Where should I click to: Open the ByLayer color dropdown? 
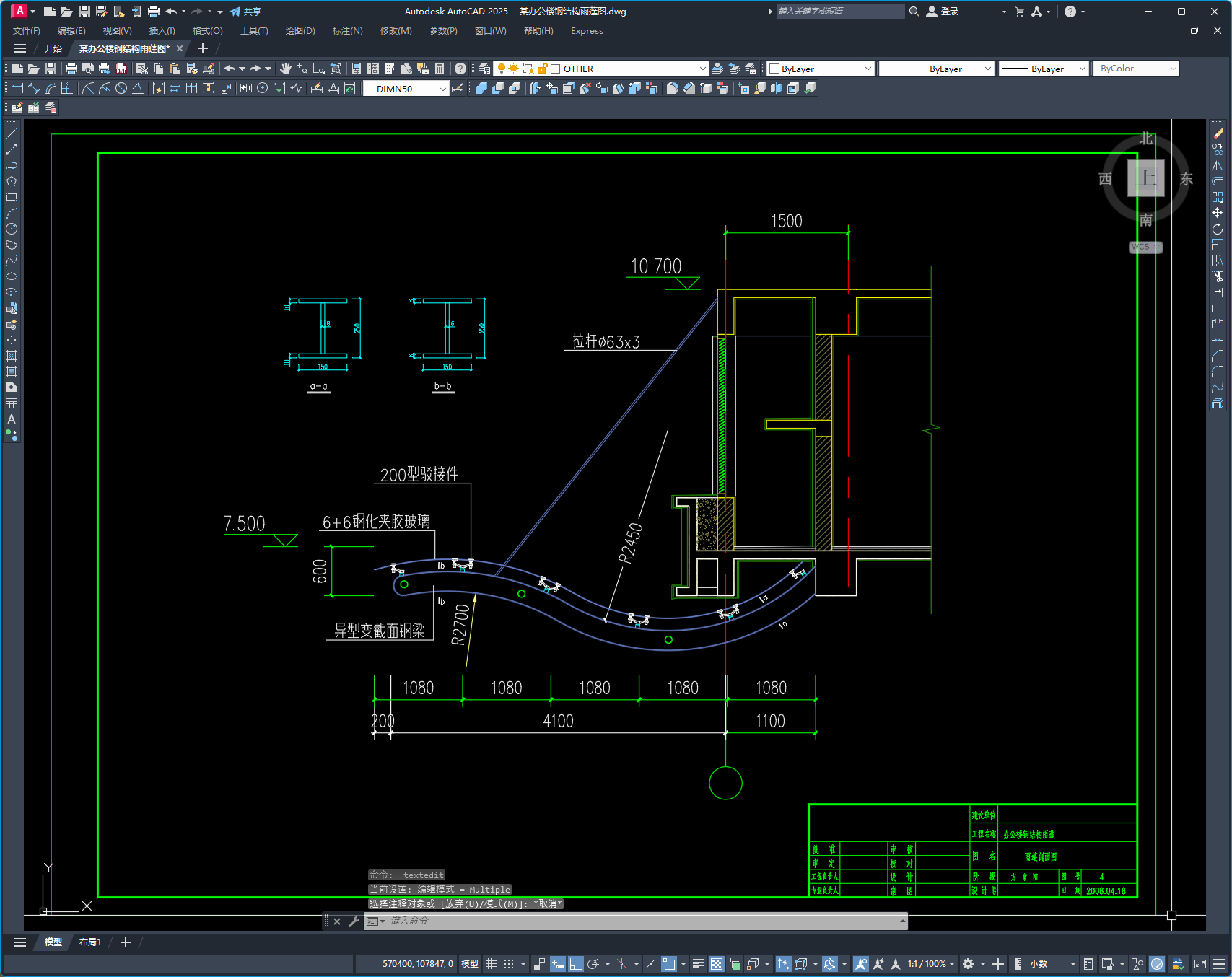(x=868, y=69)
